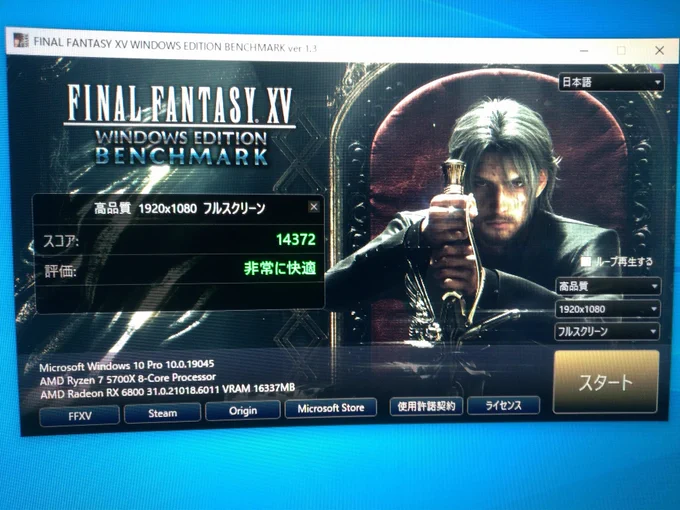Click the Microsoft Windows 10 Pro 10.0.19045 line
680x510 pixels.
pyautogui.click(x=127, y=366)
